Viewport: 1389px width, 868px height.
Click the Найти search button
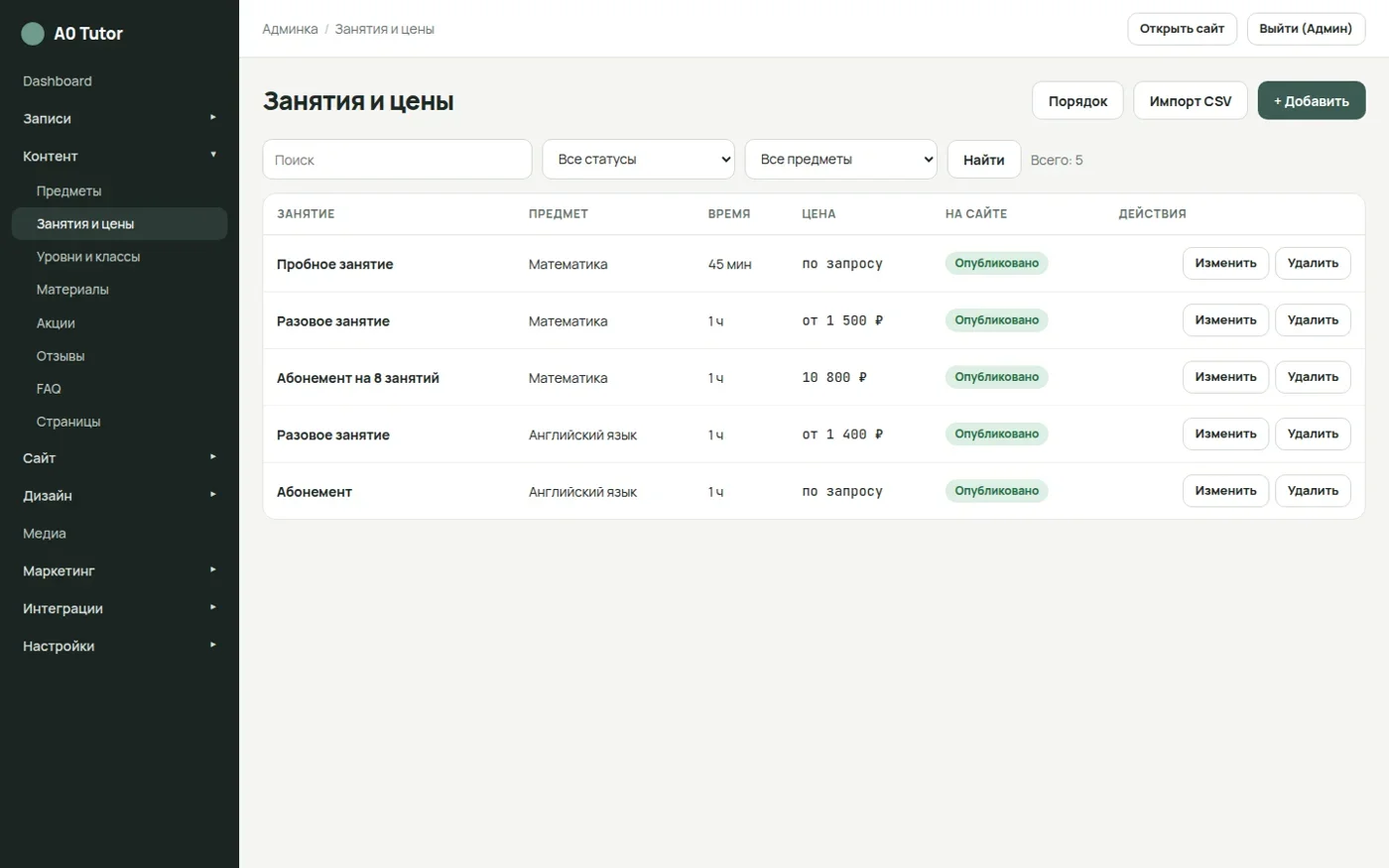[984, 160]
